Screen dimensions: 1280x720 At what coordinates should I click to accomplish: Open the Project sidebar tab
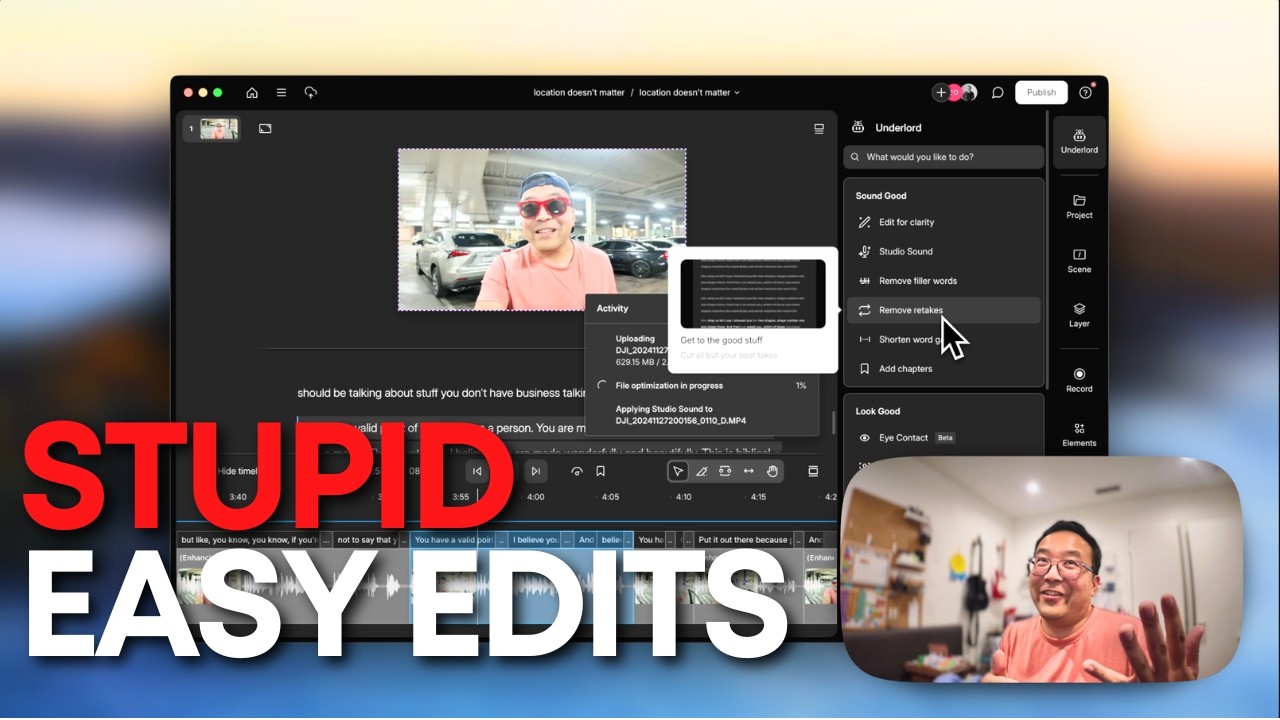1079,206
